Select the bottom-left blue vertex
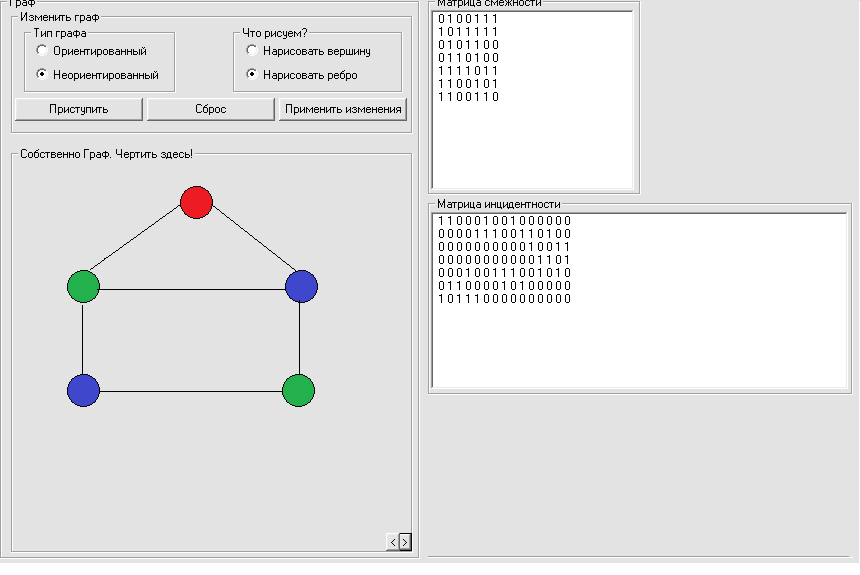This screenshot has height=575, width=860. click(x=83, y=390)
